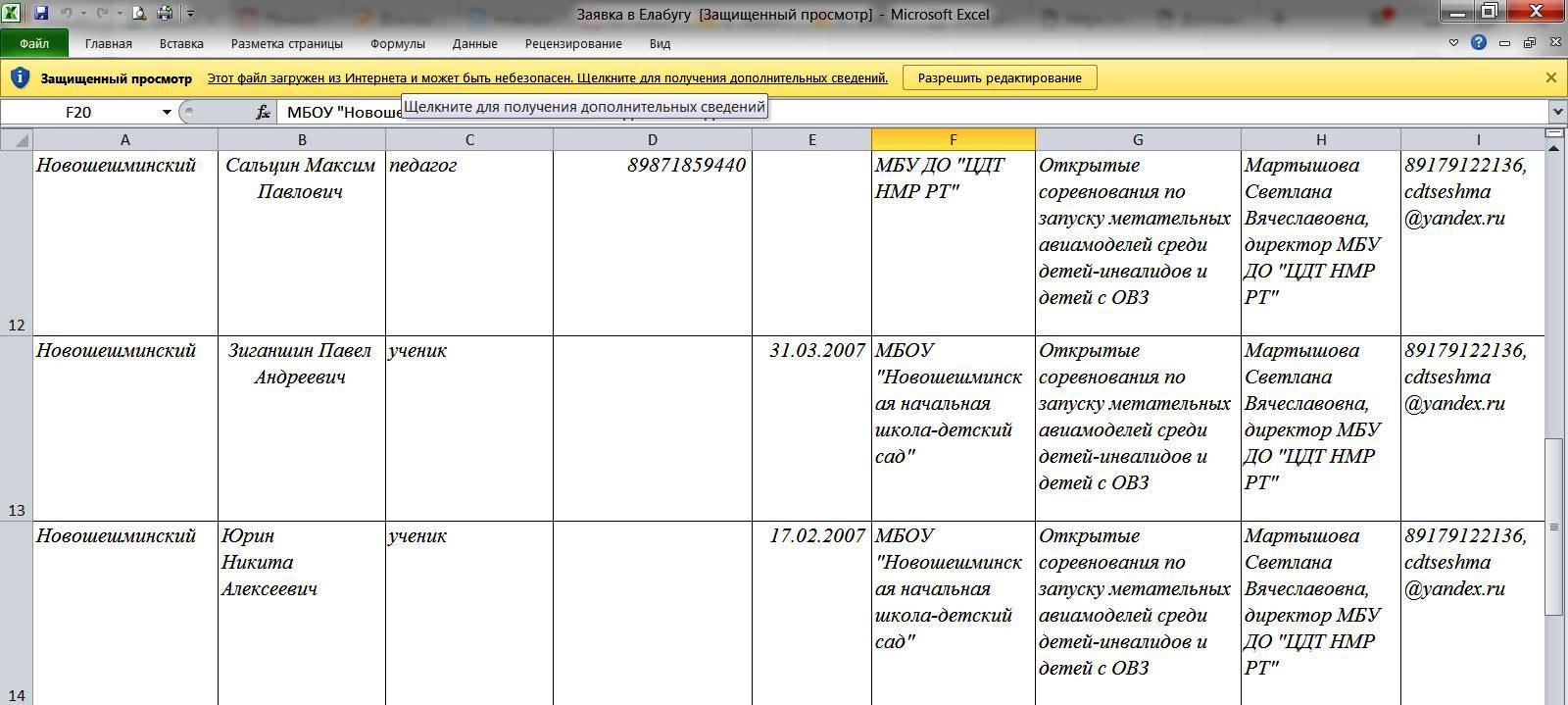Viewport: 1568px width, 705px height.
Task: Dismiss the yellow Protected View message bar
Action: (1550, 77)
